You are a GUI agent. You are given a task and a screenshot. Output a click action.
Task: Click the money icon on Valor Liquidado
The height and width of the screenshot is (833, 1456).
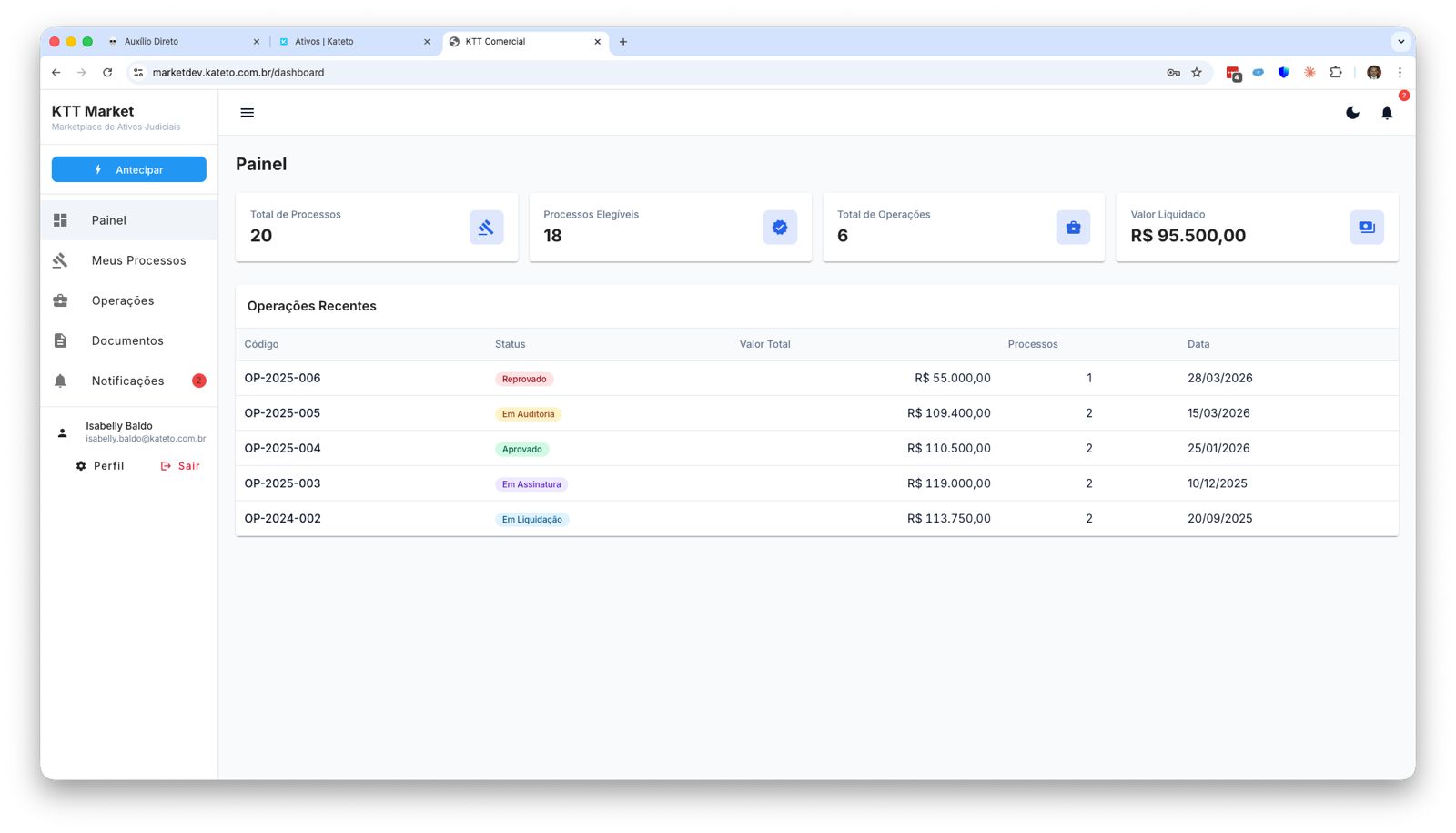[x=1366, y=228]
